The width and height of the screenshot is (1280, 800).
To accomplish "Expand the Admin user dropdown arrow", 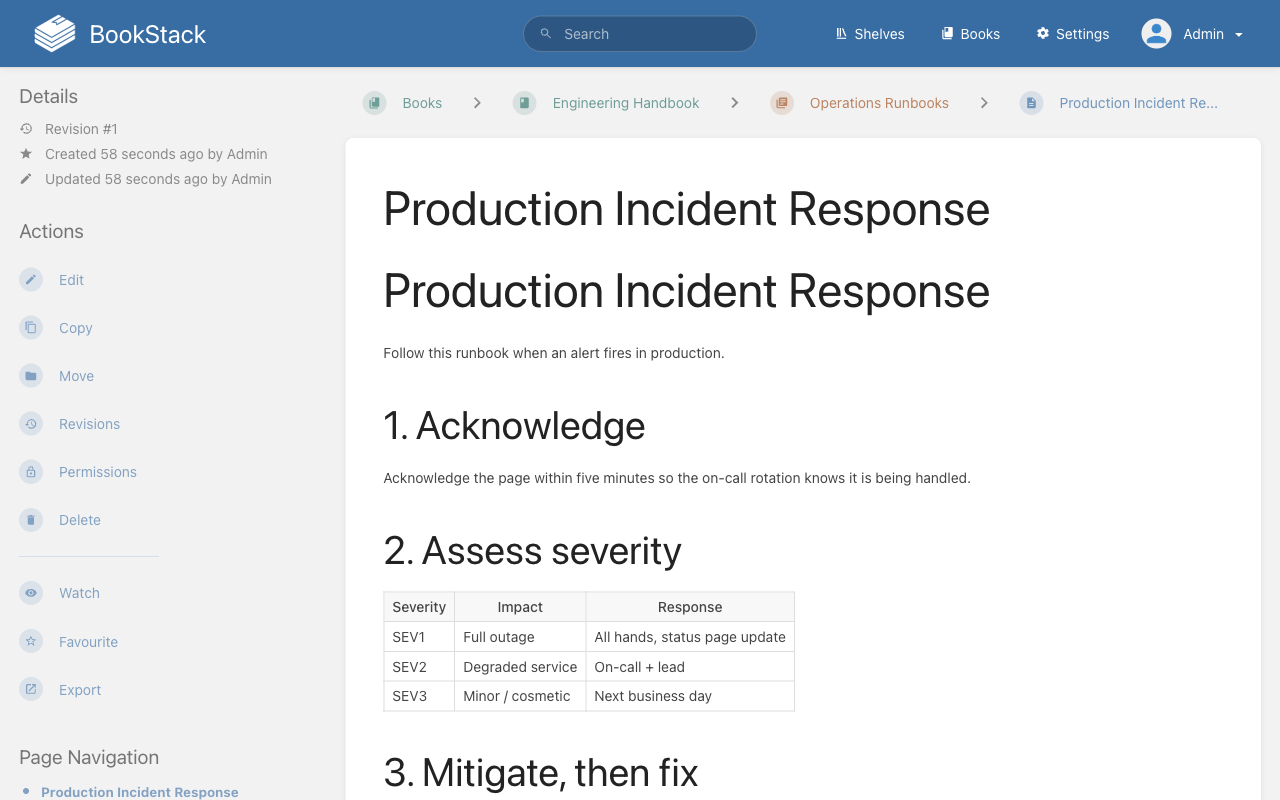I will [x=1239, y=35].
